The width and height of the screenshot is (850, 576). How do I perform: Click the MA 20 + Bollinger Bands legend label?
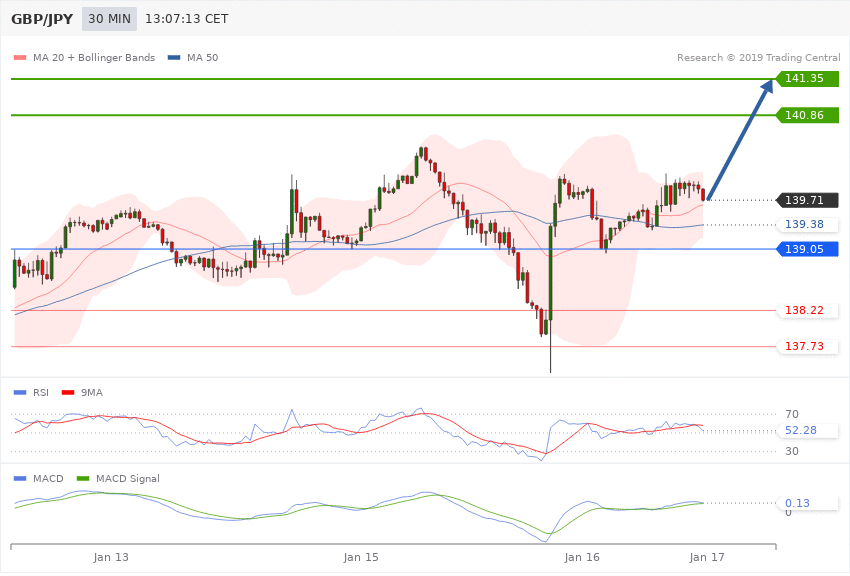[x=94, y=57]
